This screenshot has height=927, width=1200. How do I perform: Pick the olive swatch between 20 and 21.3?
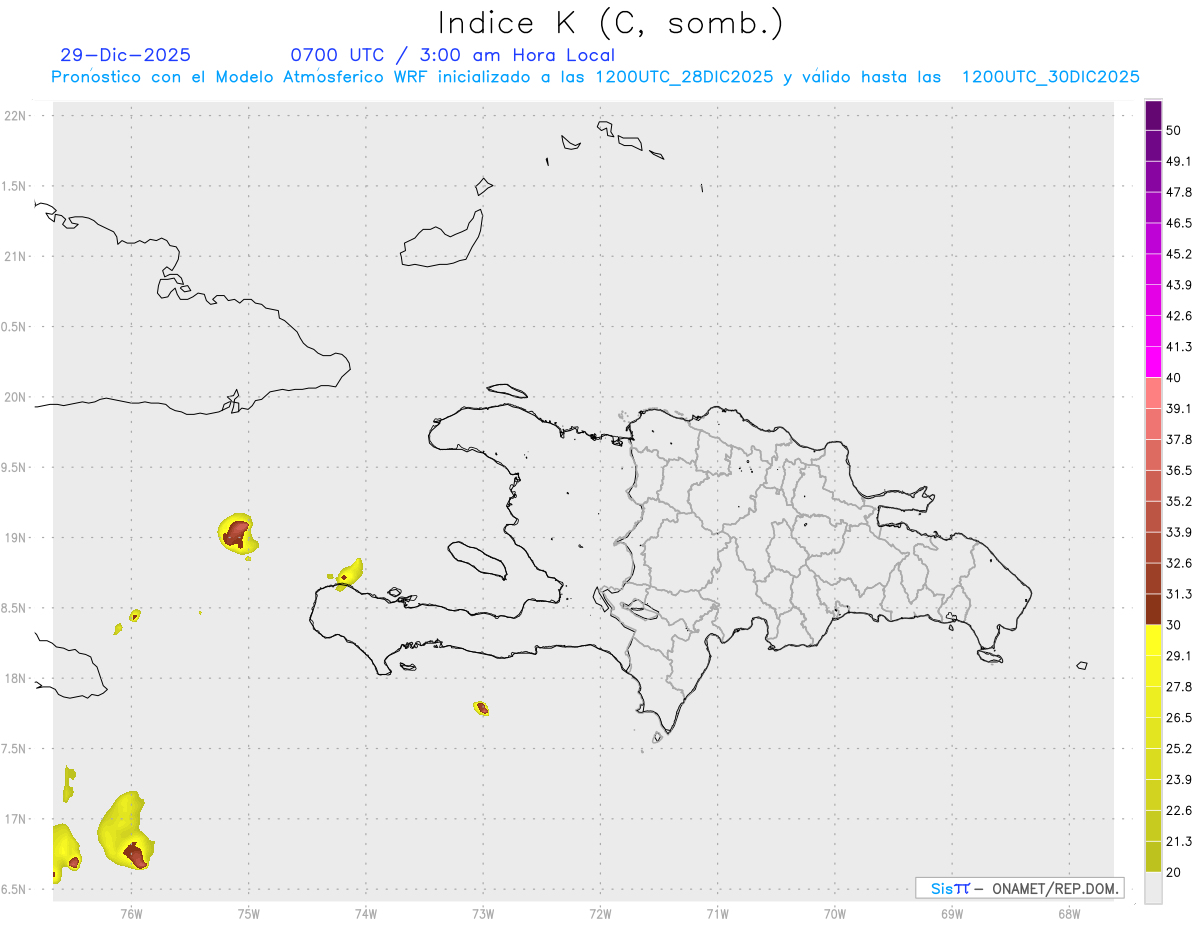pos(1153,857)
